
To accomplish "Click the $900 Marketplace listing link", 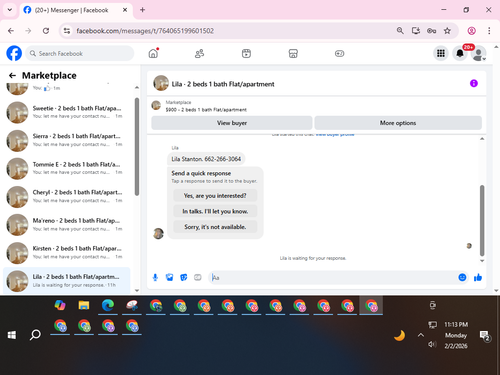I will [206, 110].
